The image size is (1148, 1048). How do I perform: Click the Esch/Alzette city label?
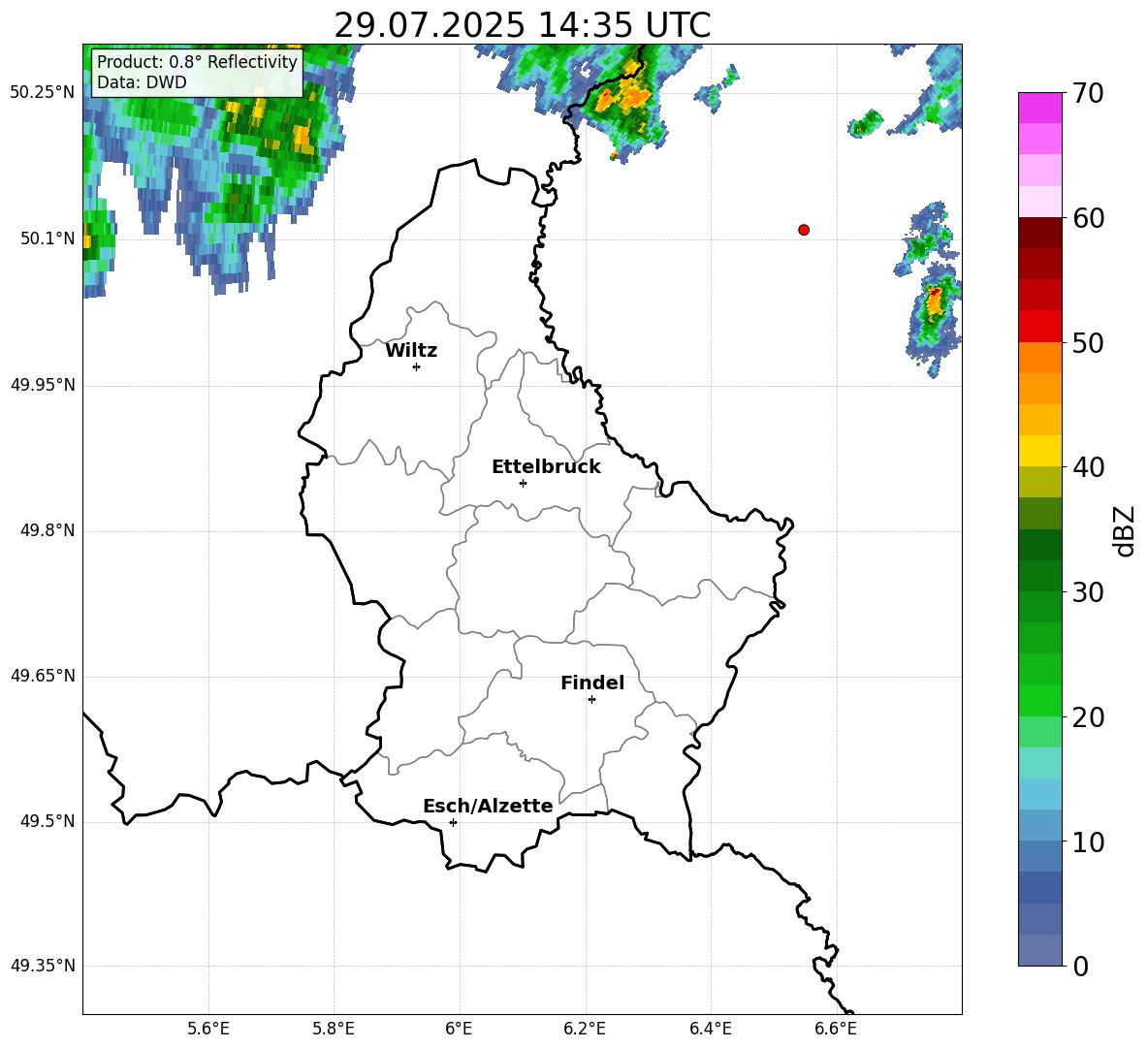click(x=488, y=807)
